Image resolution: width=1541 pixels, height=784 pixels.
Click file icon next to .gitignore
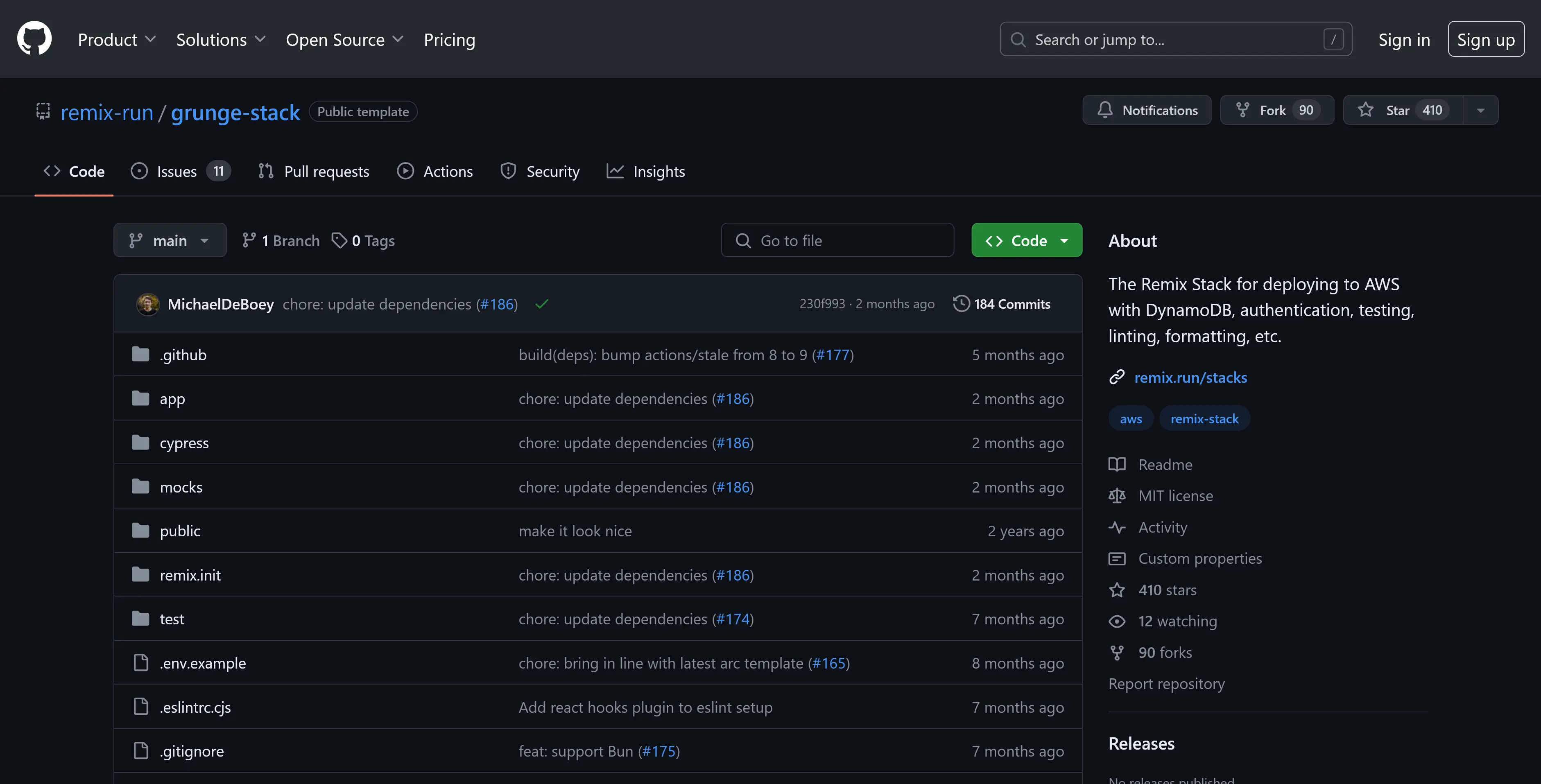point(140,750)
